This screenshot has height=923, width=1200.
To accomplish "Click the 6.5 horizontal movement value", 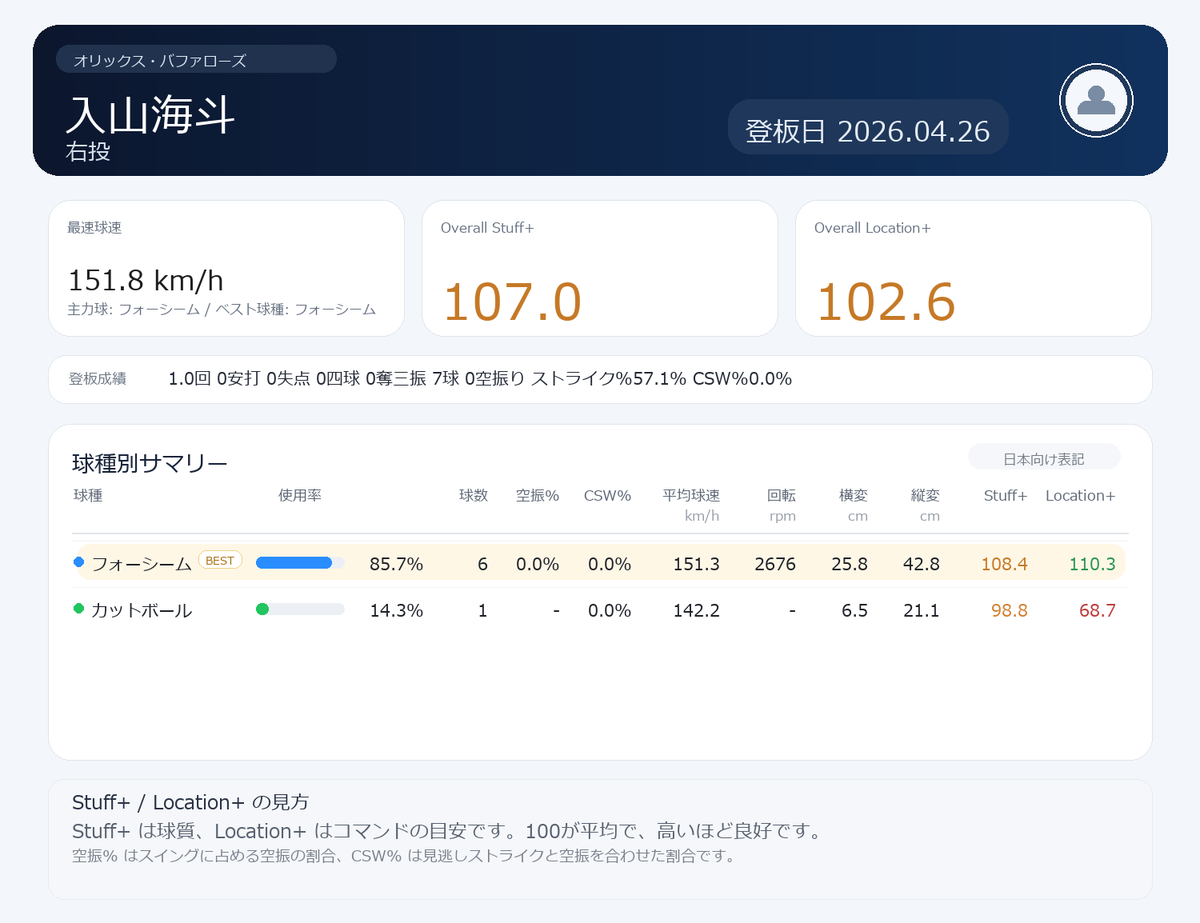I will [855, 610].
